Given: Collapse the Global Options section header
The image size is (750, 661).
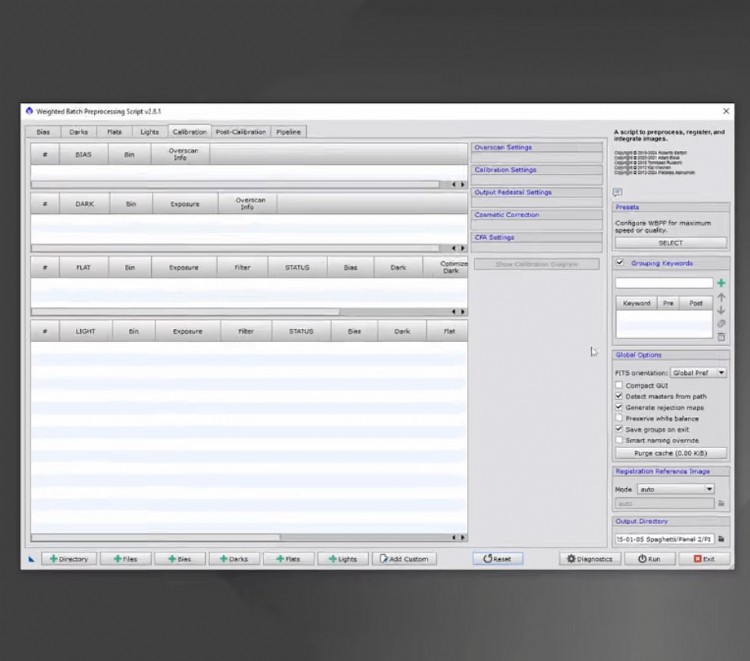Looking at the screenshot, I should [x=671, y=355].
